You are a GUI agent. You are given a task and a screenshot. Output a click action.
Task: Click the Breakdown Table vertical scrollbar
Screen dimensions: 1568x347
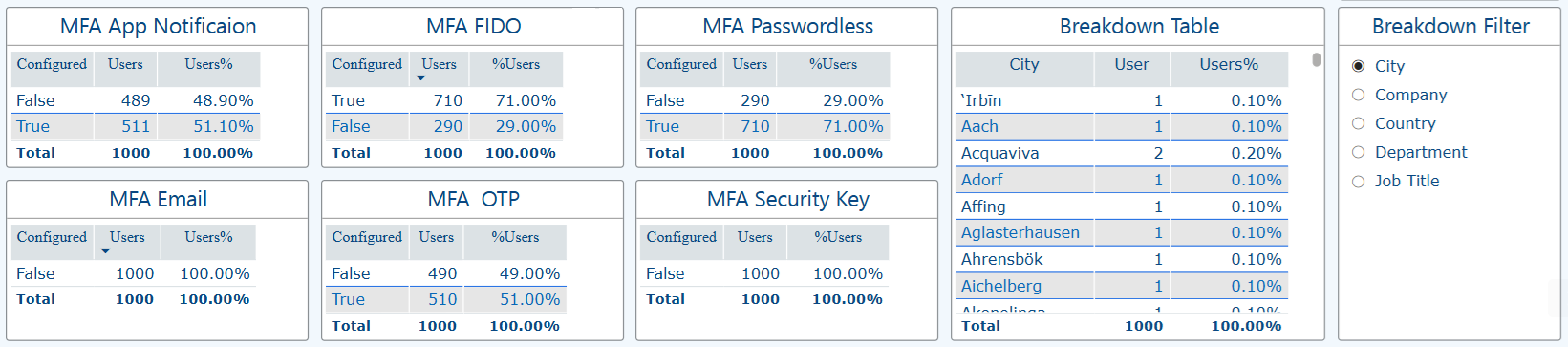[1317, 60]
